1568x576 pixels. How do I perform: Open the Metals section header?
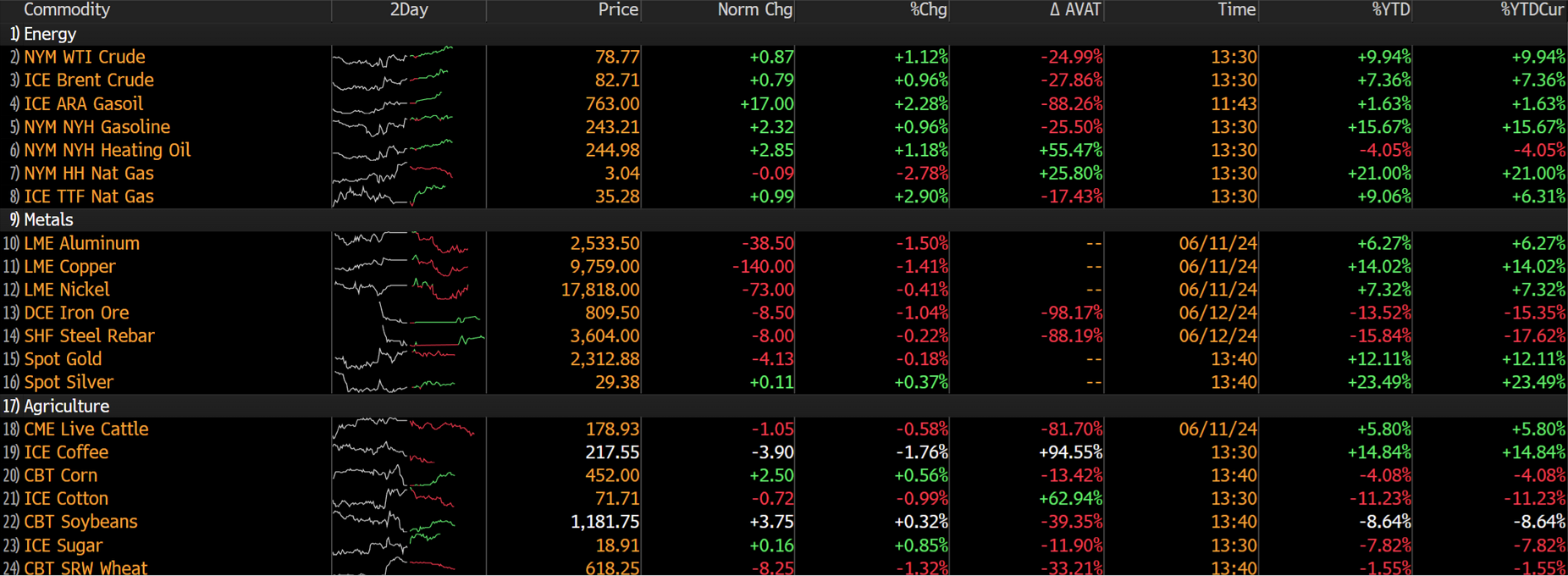(x=48, y=219)
